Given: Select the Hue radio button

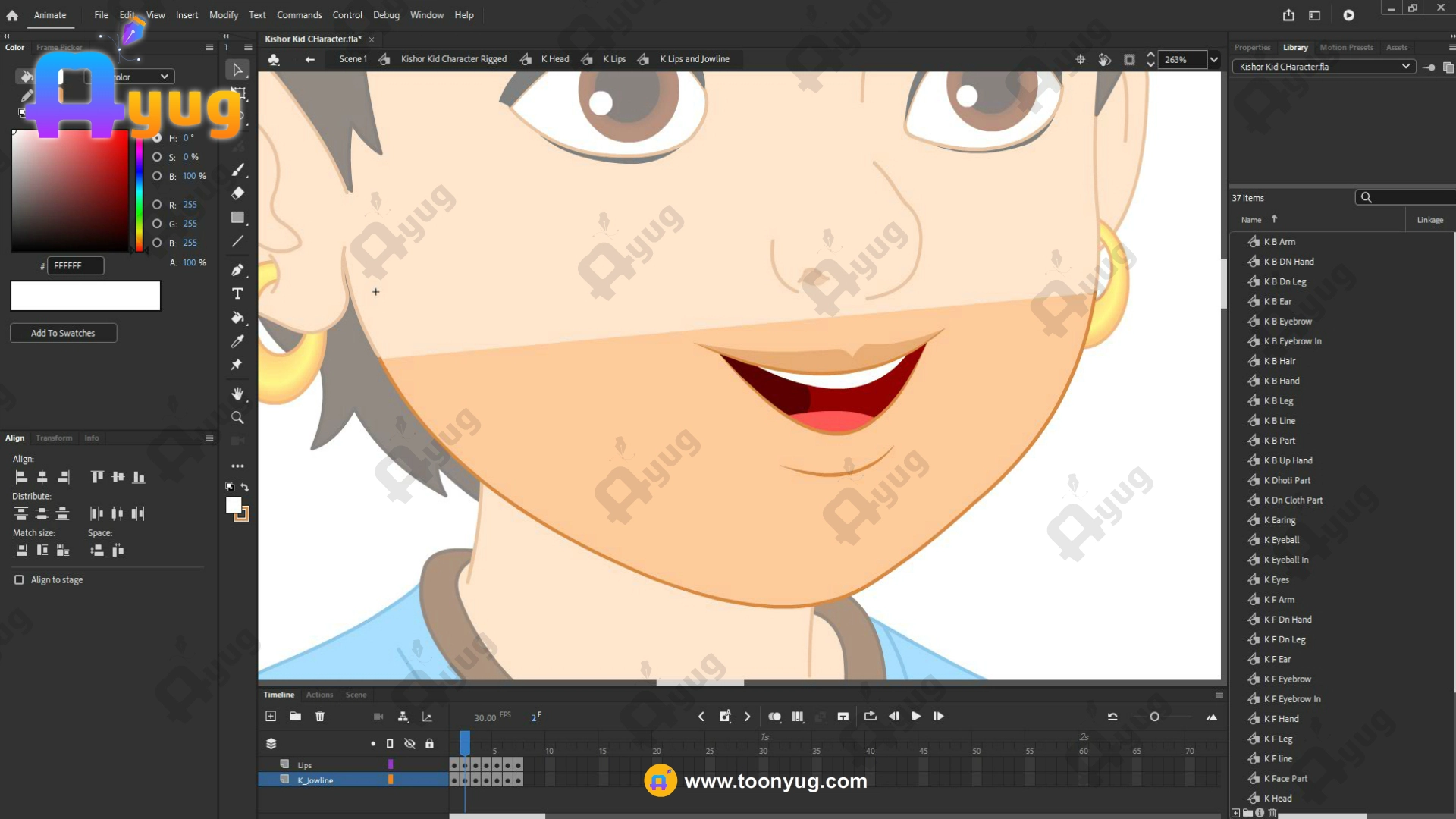Looking at the screenshot, I should pyautogui.click(x=157, y=138).
